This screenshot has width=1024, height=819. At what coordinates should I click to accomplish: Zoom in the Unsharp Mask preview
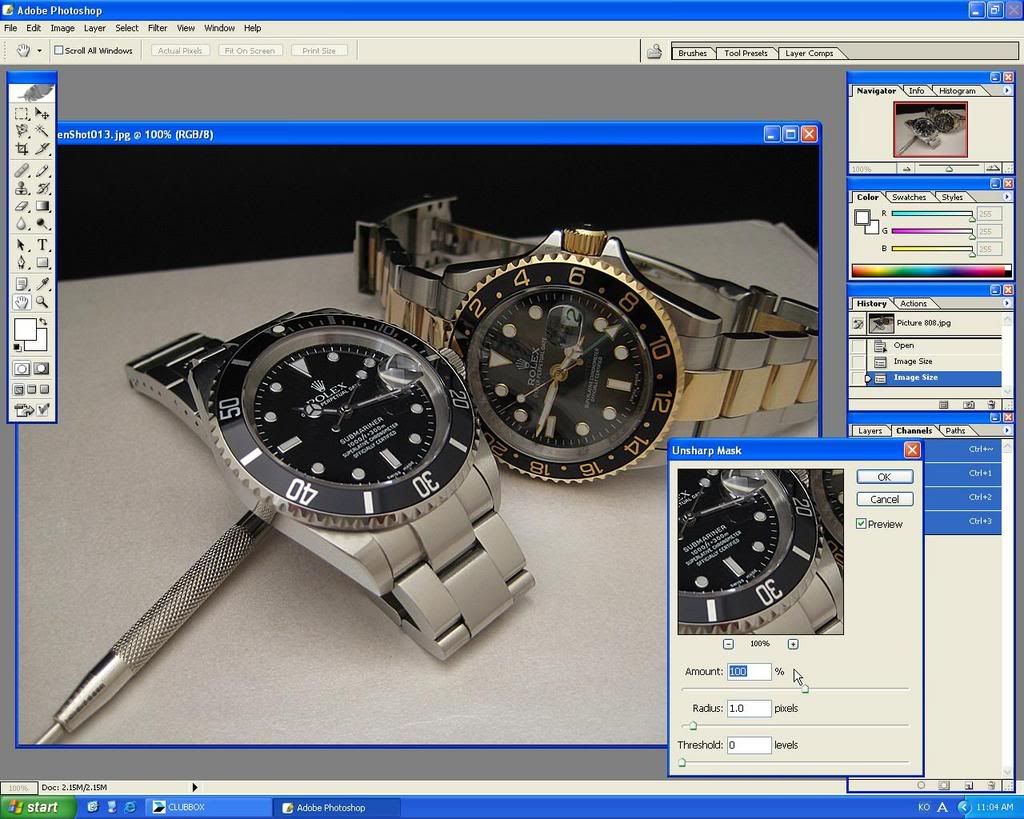click(793, 644)
